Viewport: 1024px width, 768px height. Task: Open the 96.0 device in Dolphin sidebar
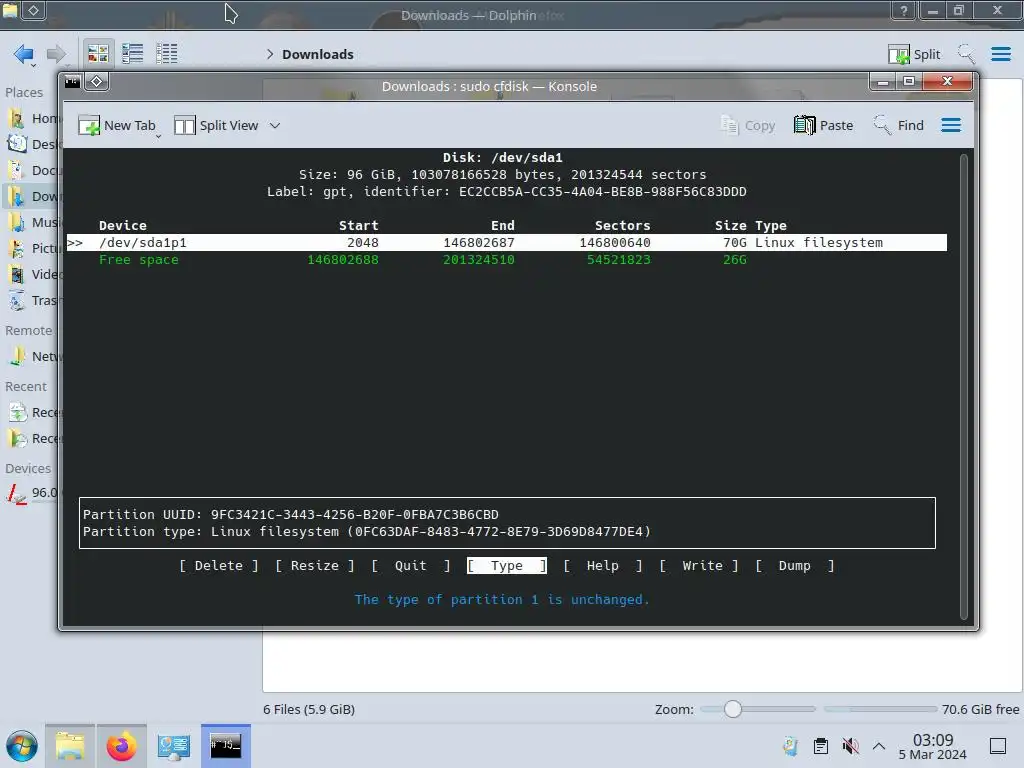(33, 493)
